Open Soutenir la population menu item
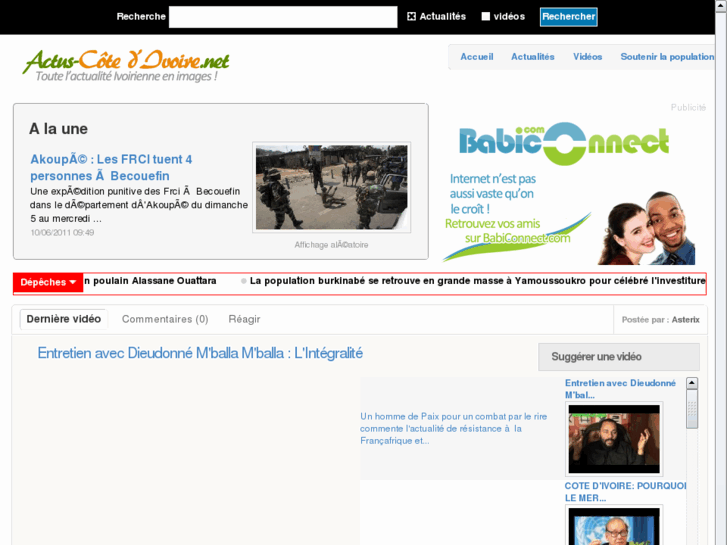727x545 pixels. click(667, 57)
